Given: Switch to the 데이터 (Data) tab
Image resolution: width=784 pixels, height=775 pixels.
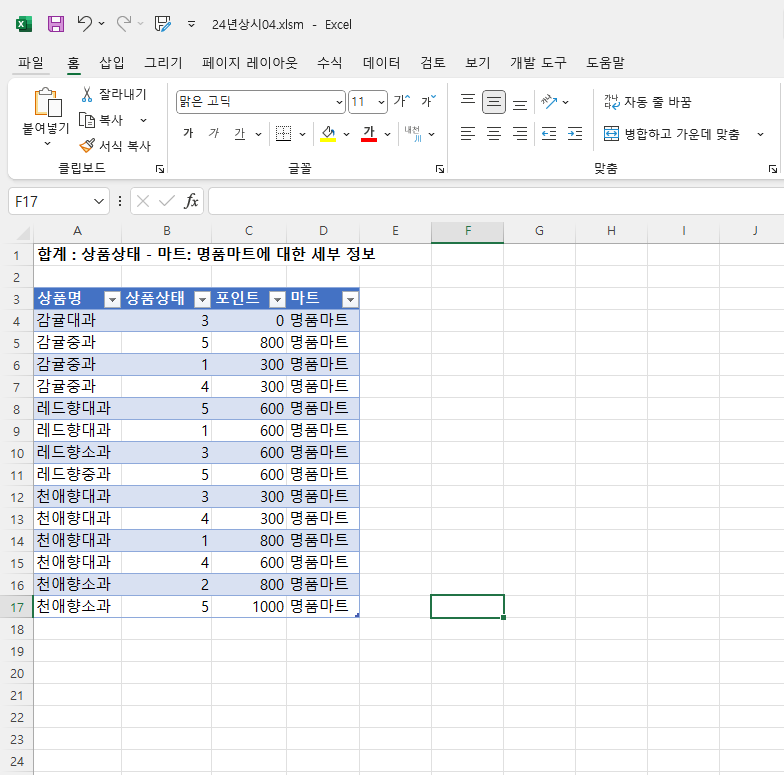Looking at the screenshot, I should (381, 63).
